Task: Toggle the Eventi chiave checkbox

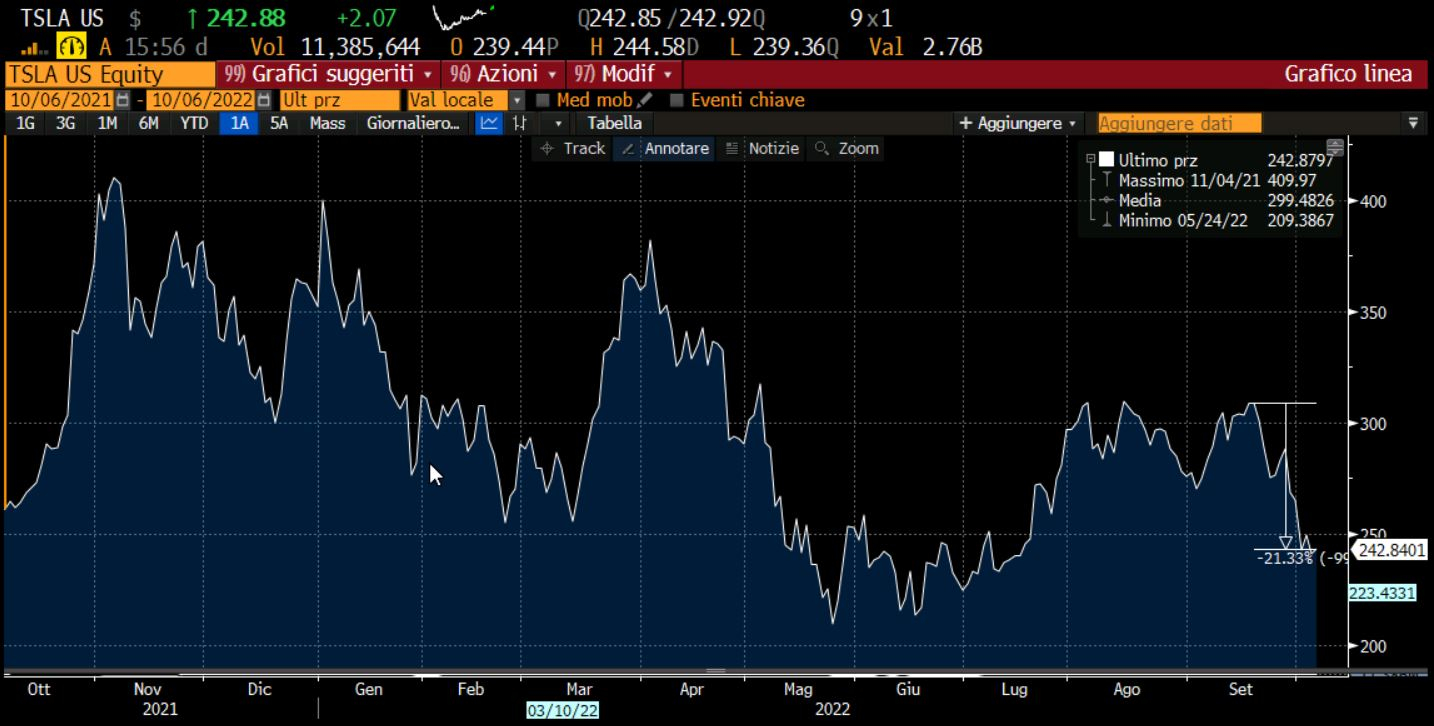Action: (677, 100)
